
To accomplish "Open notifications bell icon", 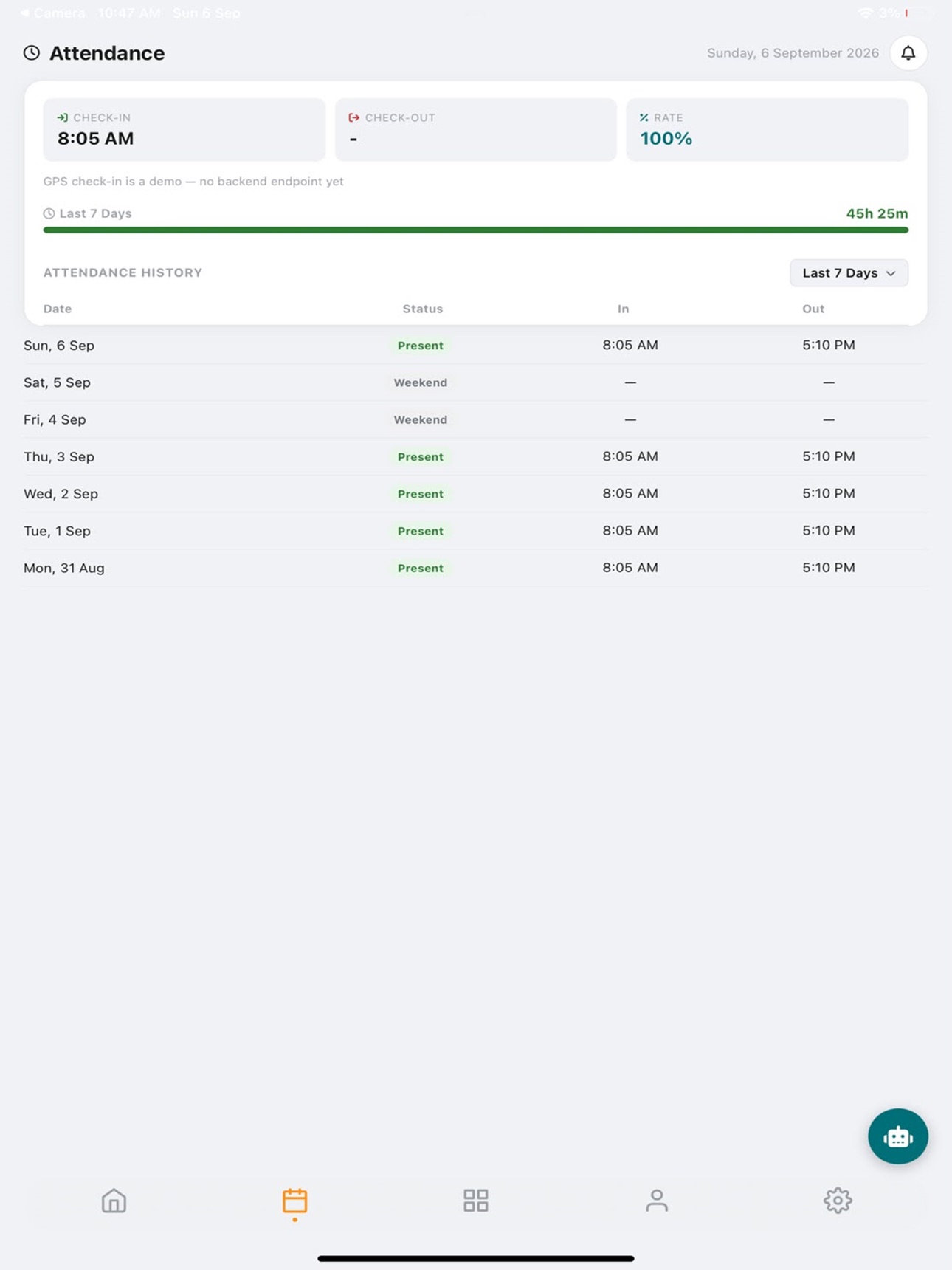I will pos(908,53).
